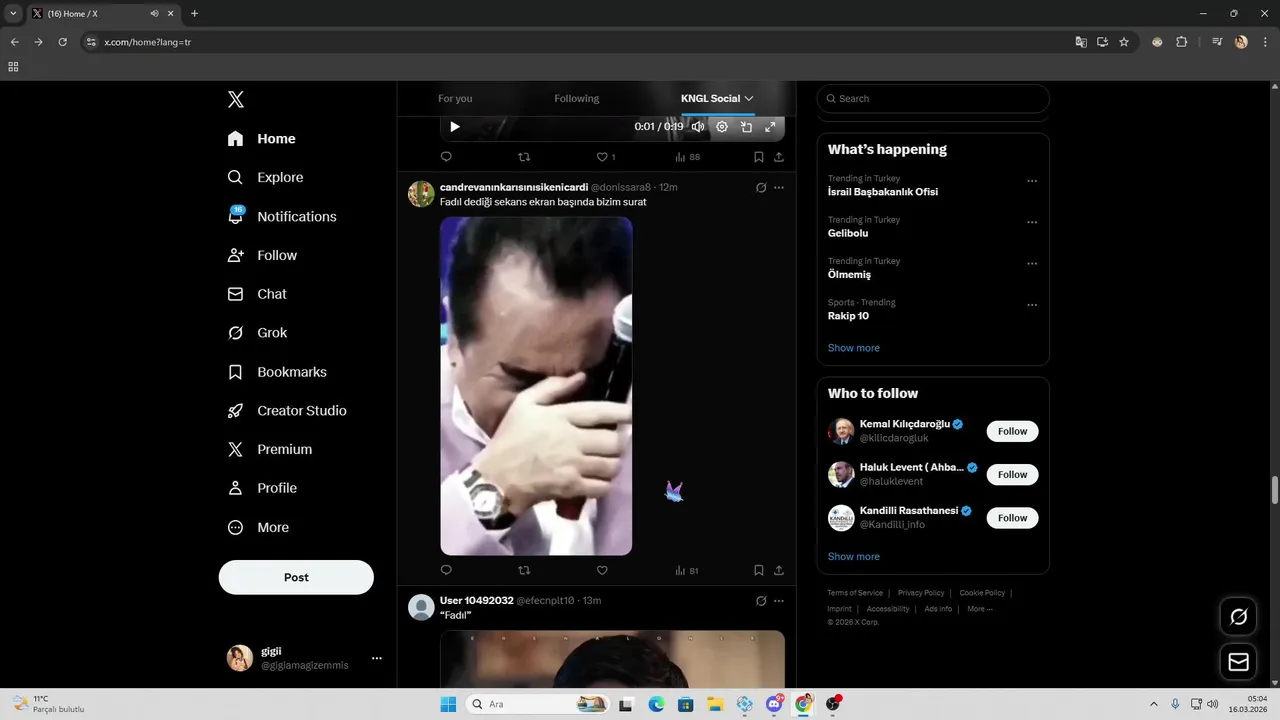Reload the page in Chrome
Viewport: 1280px width, 720px height.
tap(62, 42)
